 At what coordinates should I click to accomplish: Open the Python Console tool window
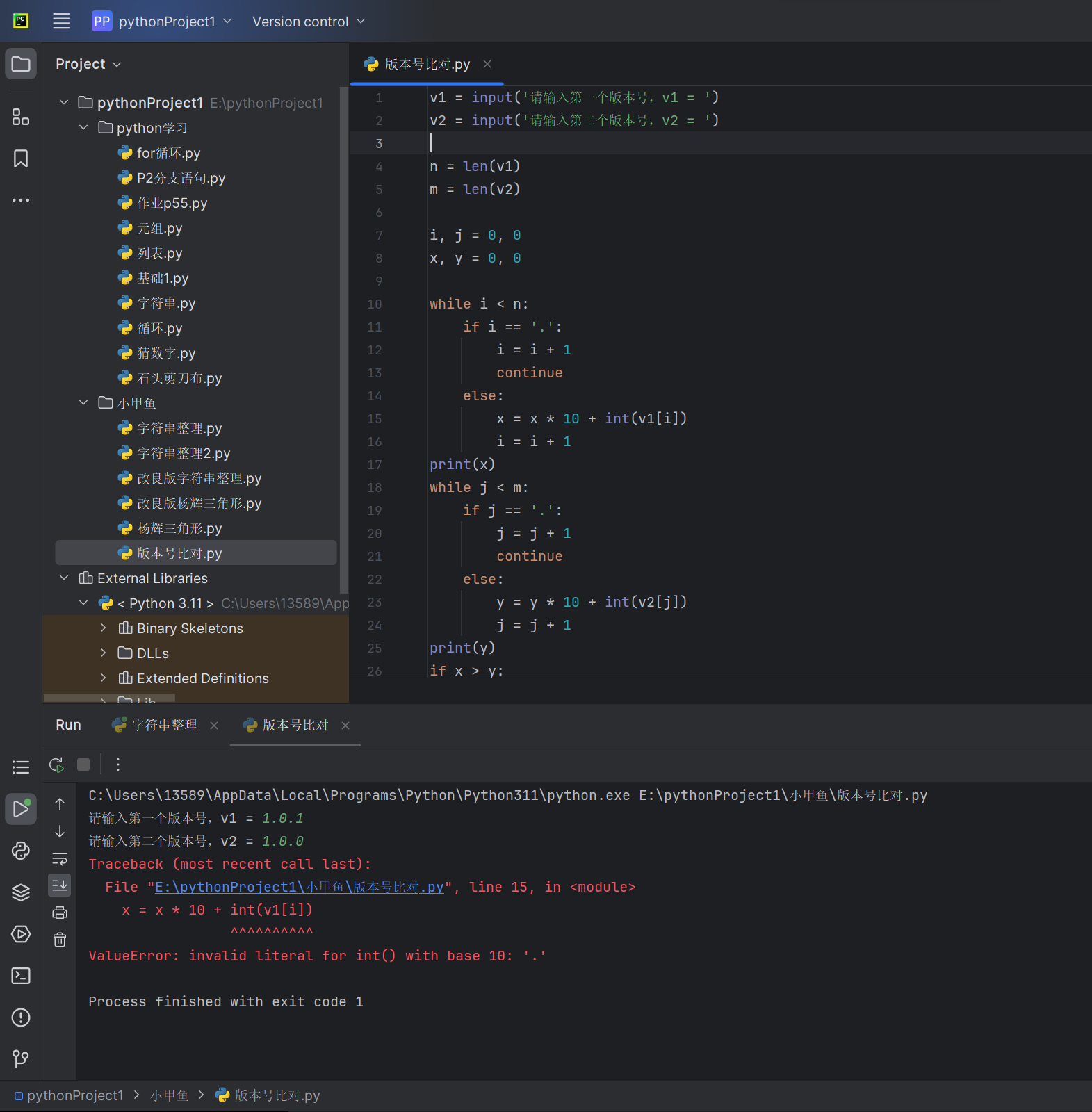tap(21, 851)
